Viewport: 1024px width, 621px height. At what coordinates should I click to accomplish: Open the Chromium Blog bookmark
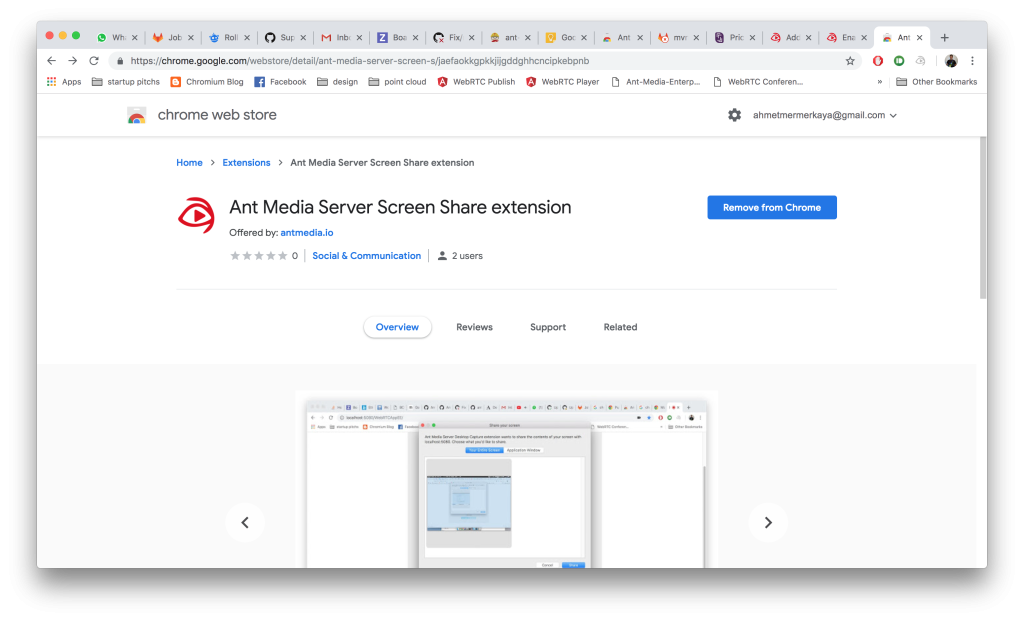207,82
